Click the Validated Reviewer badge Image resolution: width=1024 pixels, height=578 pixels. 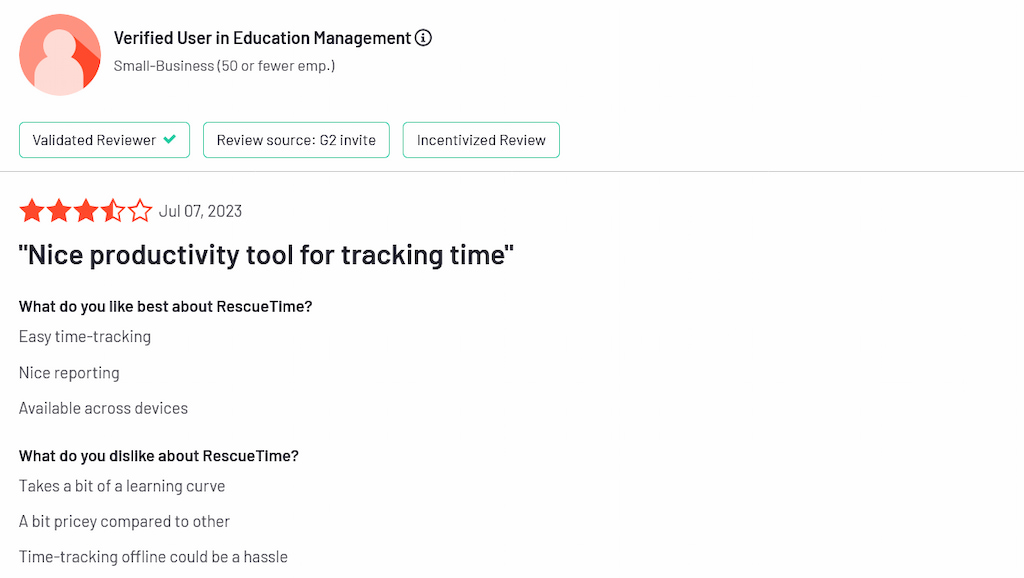click(104, 140)
